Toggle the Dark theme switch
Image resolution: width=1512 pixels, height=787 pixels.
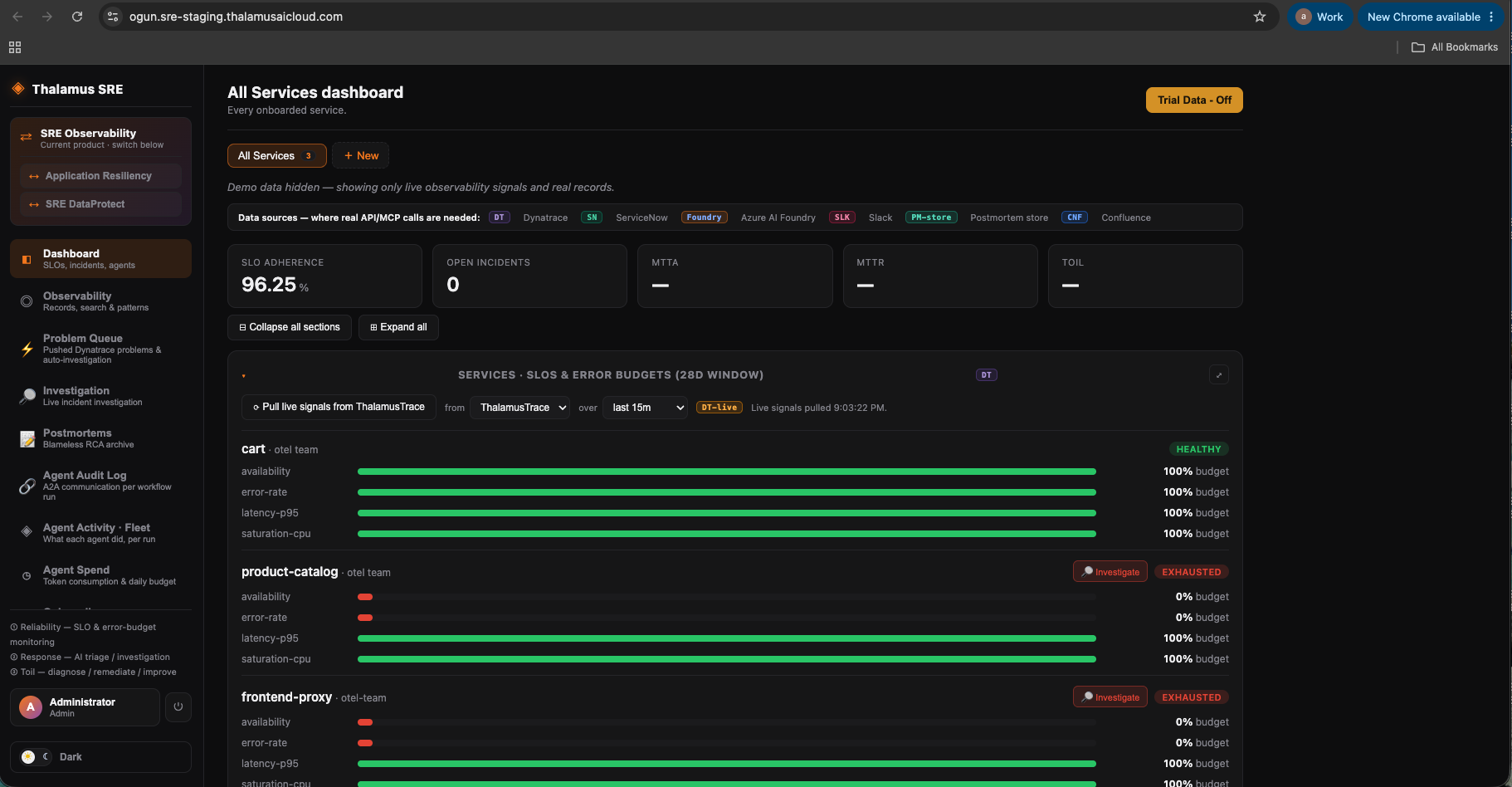tap(37, 757)
